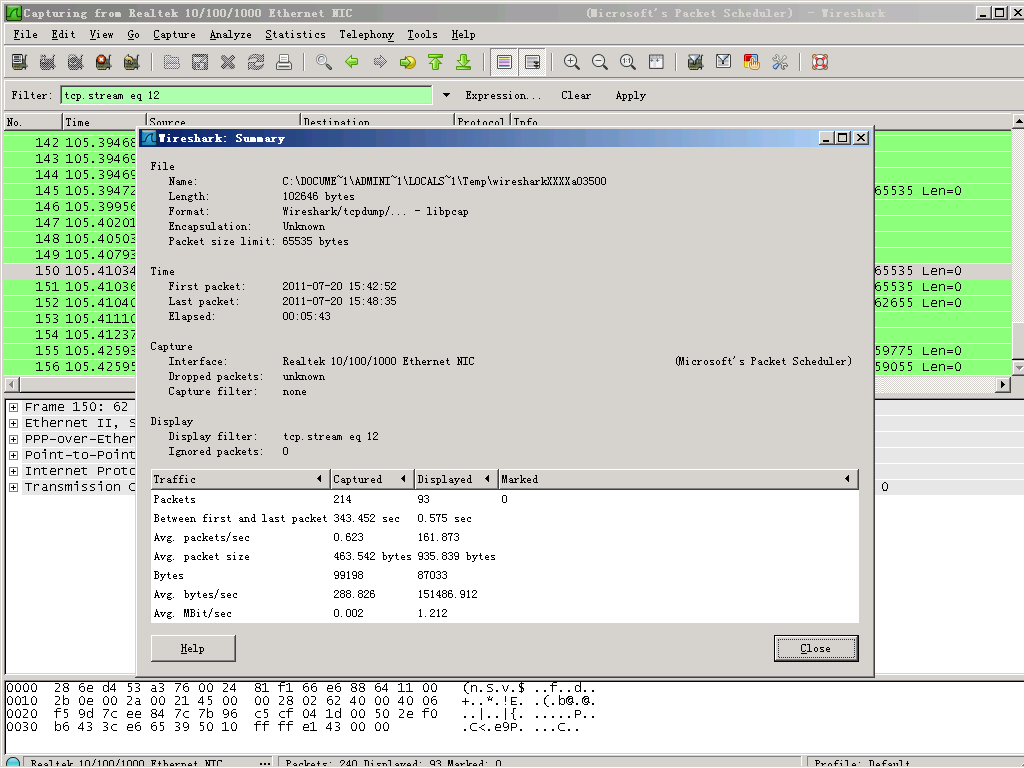The height and width of the screenshot is (768, 1024).
Task: Select packet number 156 in the list
Action: (70, 366)
